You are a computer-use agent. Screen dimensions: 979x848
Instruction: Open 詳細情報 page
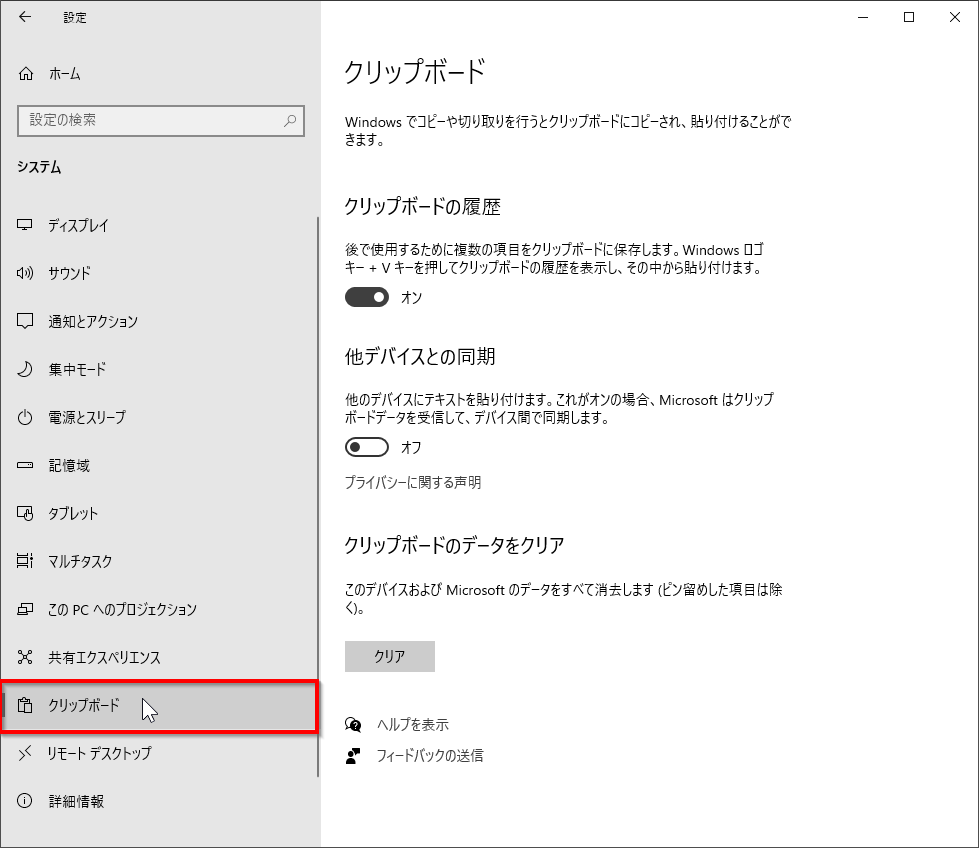point(159,801)
